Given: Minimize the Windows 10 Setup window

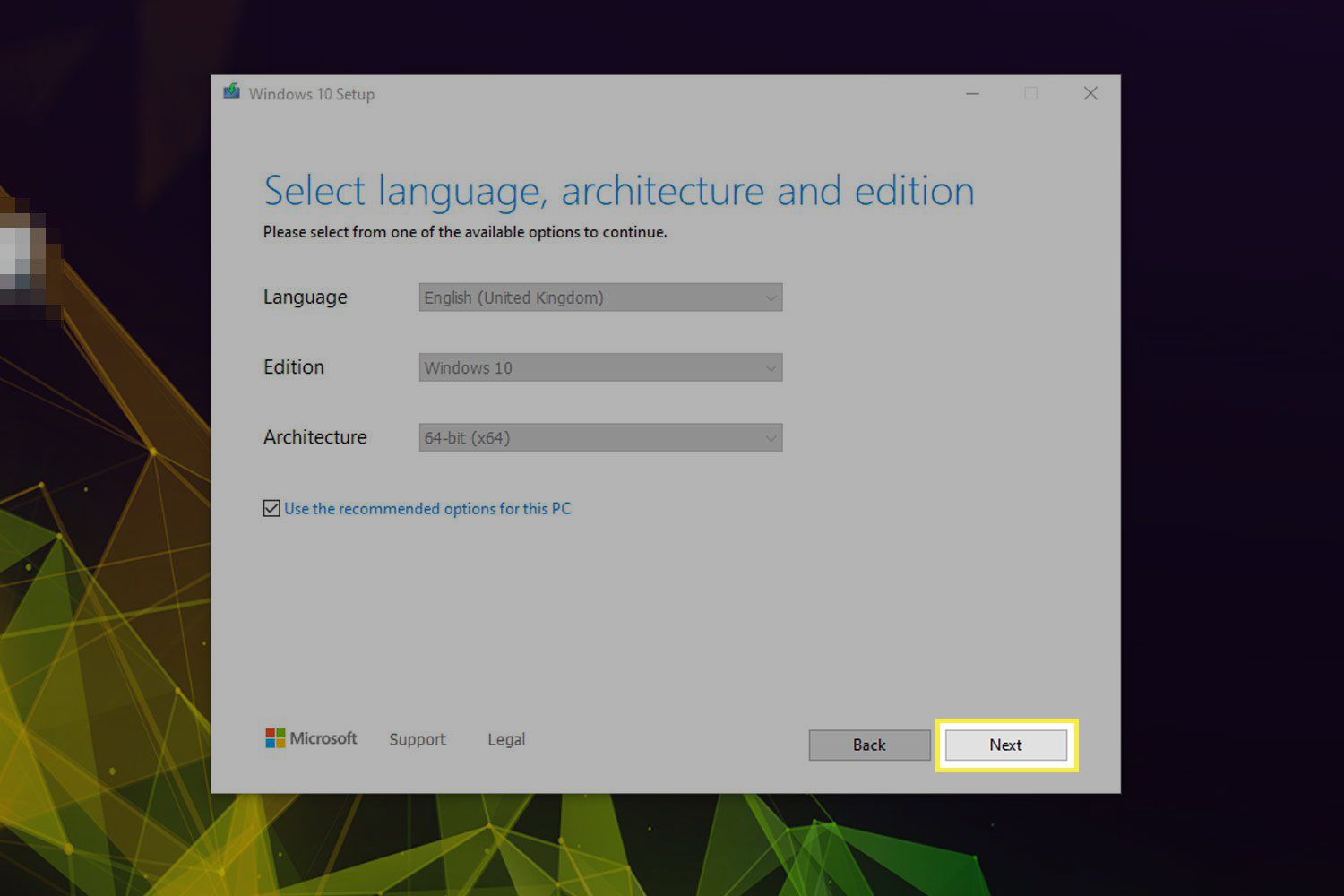Looking at the screenshot, I should [972, 93].
